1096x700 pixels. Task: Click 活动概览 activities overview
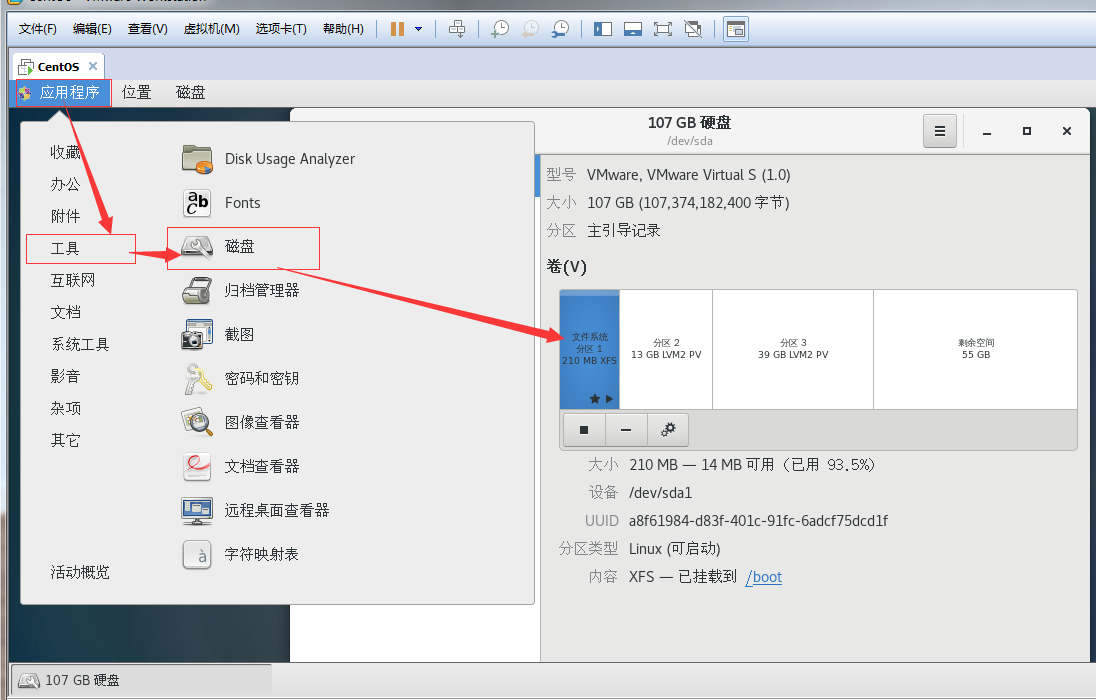80,572
